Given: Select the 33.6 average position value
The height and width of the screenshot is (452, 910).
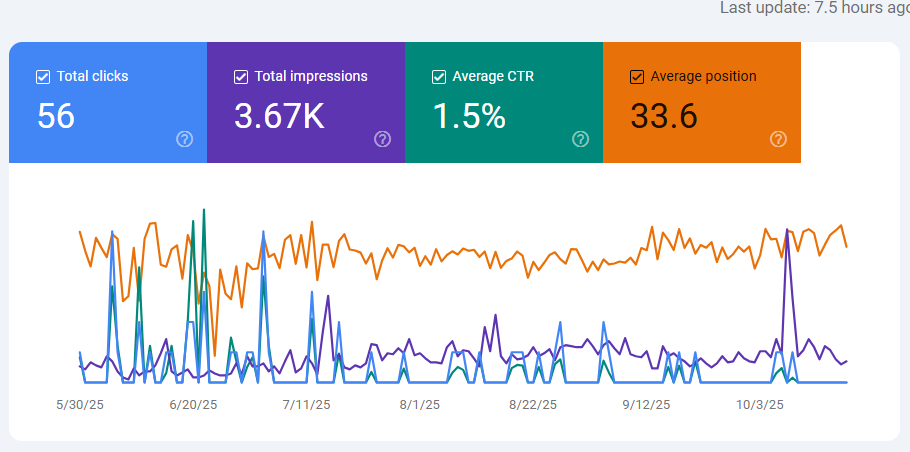Looking at the screenshot, I should tap(663, 116).
